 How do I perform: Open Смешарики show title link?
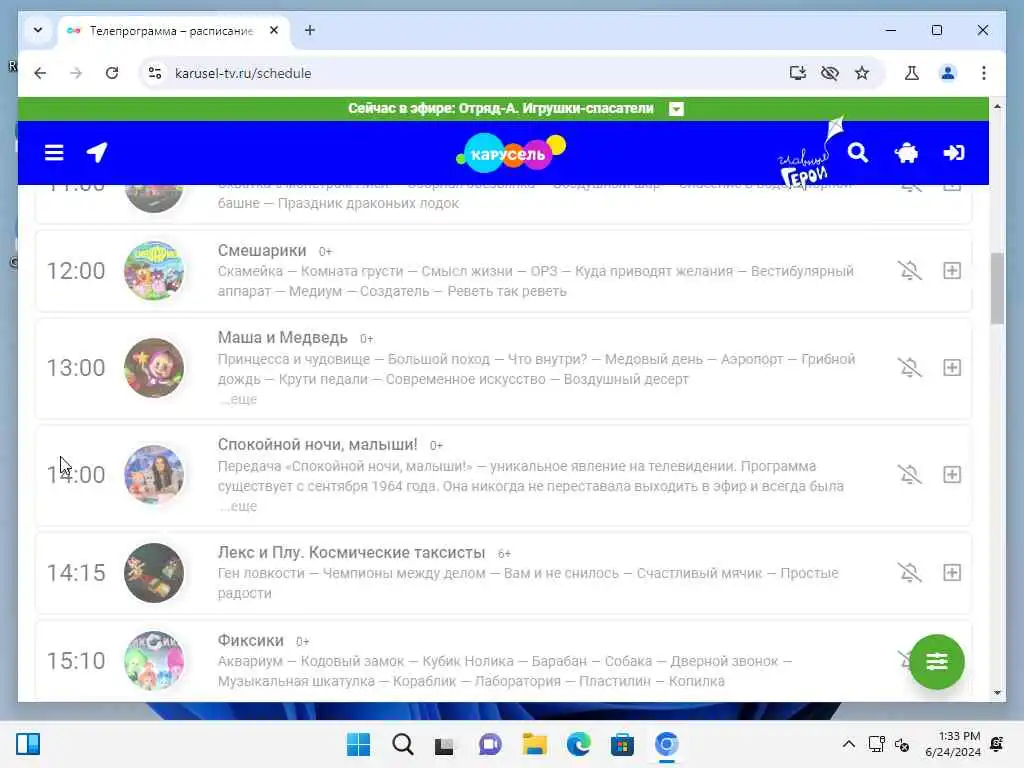coord(262,251)
